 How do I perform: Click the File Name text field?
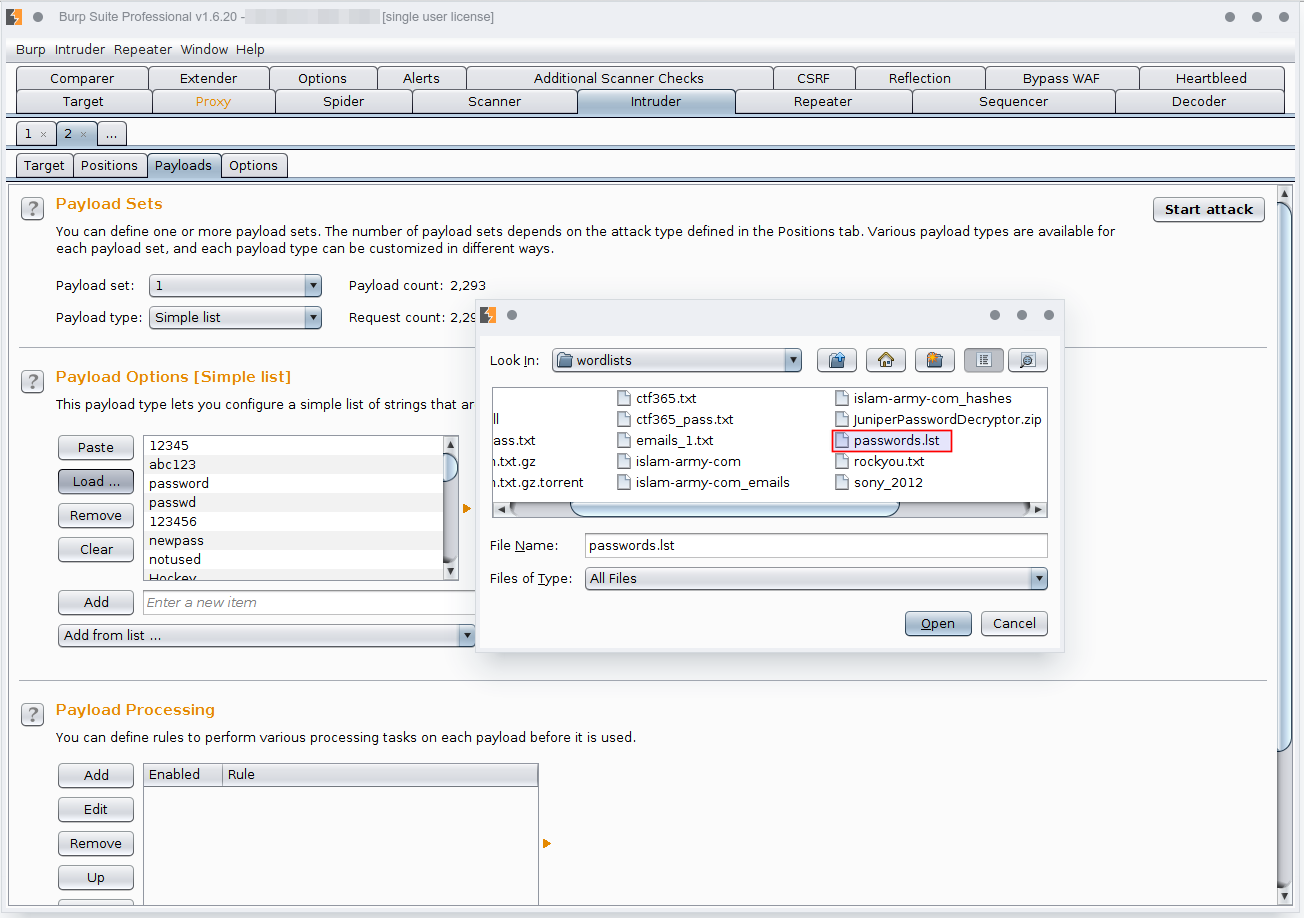[815, 546]
